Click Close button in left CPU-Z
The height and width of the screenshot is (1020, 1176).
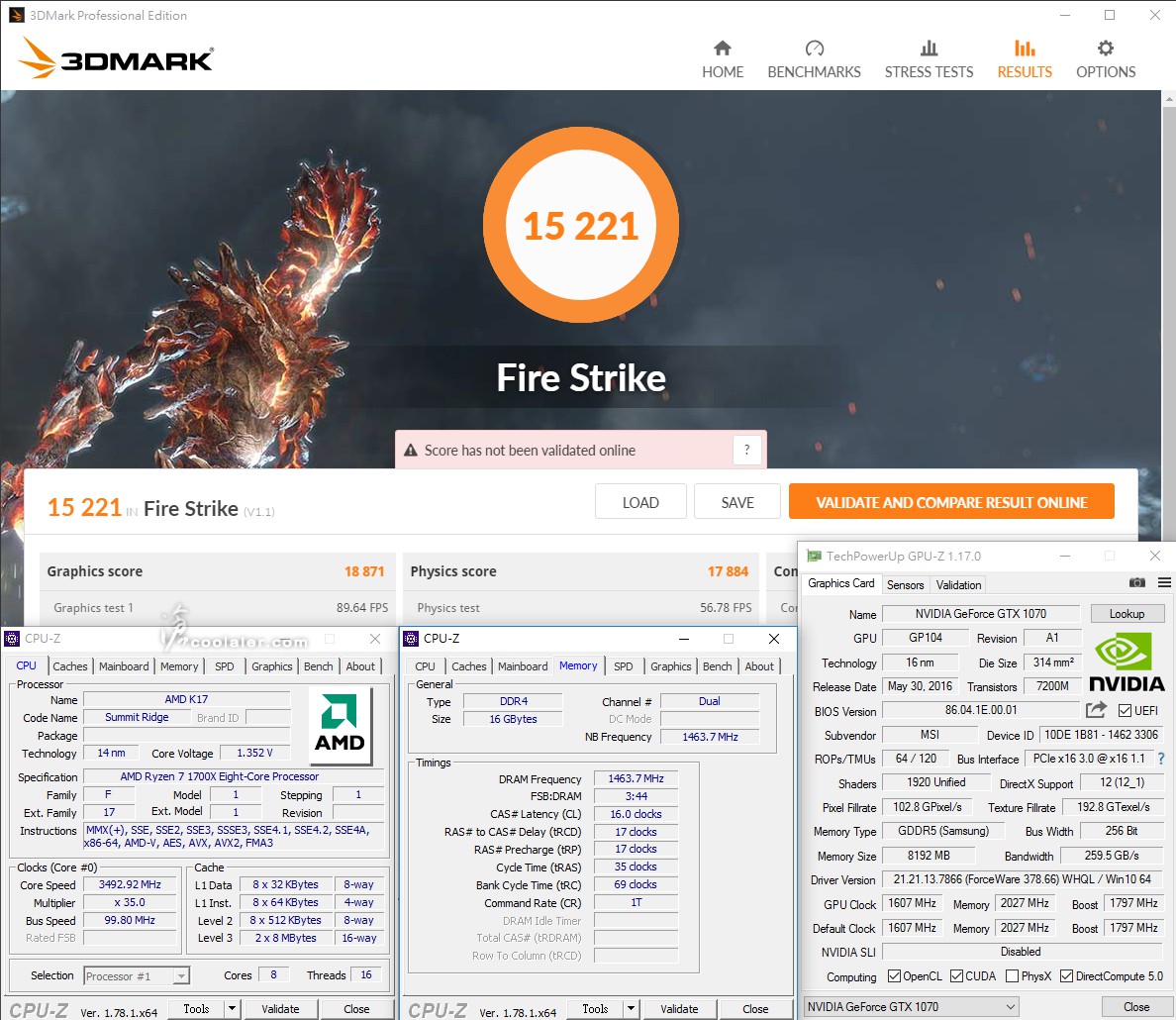tap(356, 1009)
